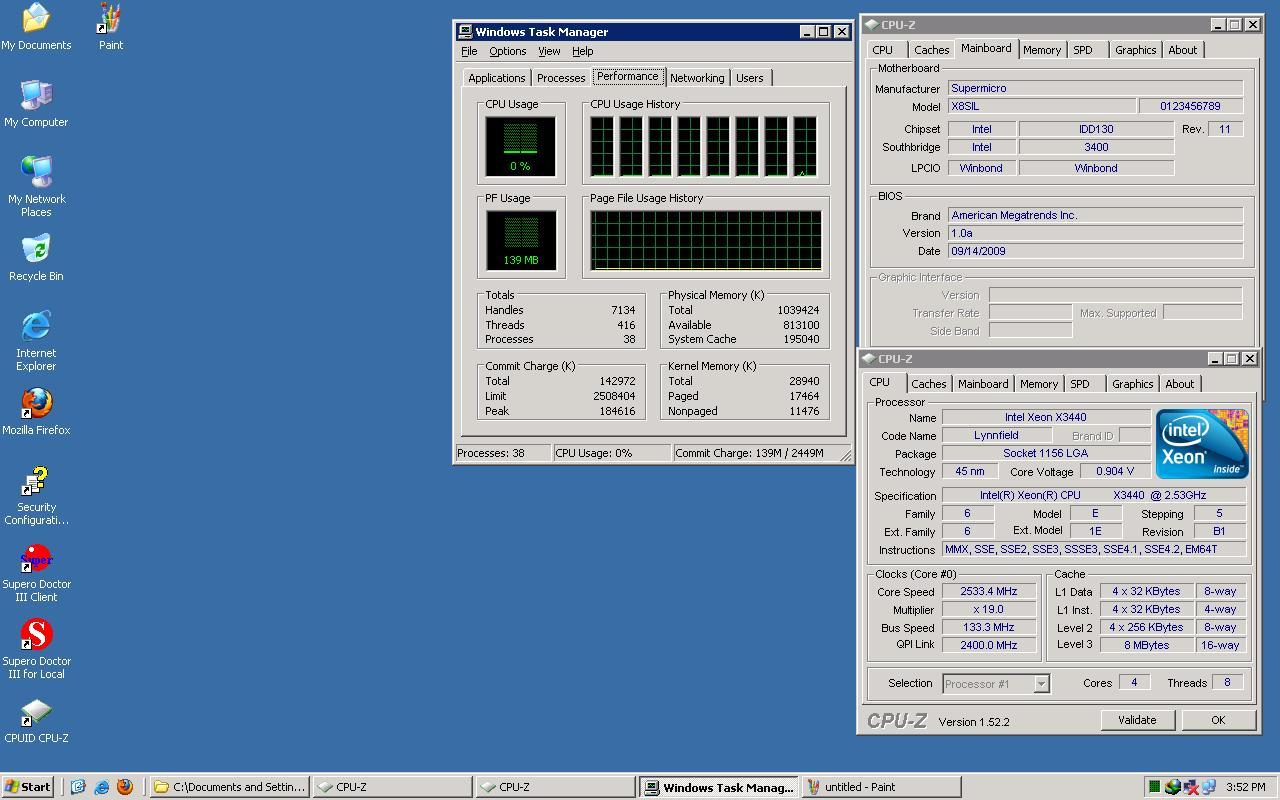Open the View menu in Task Manager

[549, 51]
